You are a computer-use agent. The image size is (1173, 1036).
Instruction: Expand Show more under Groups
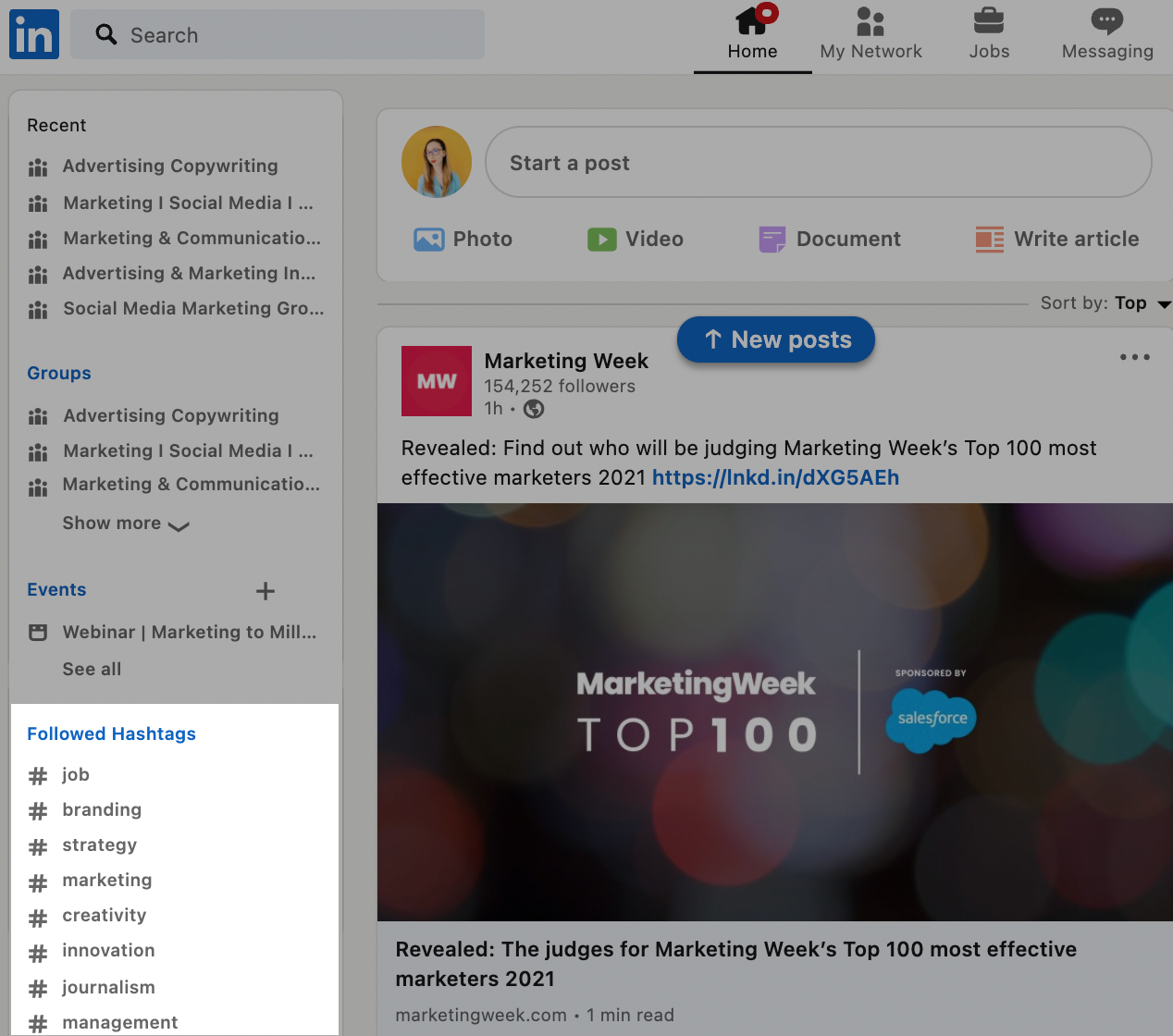point(126,524)
